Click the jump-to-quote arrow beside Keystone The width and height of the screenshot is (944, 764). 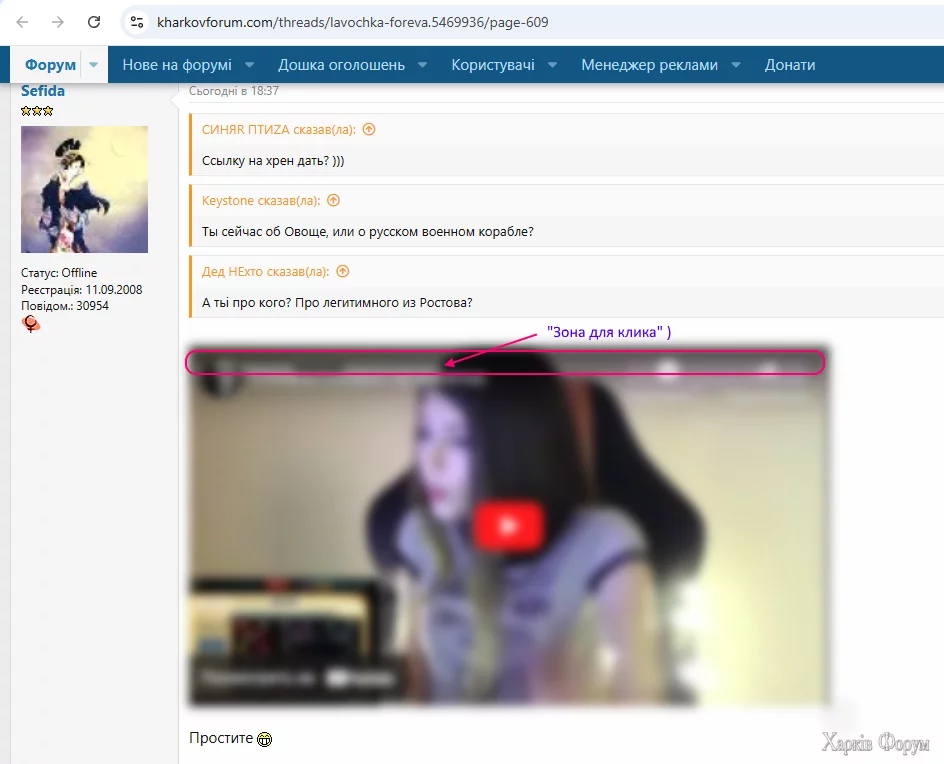coord(333,200)
